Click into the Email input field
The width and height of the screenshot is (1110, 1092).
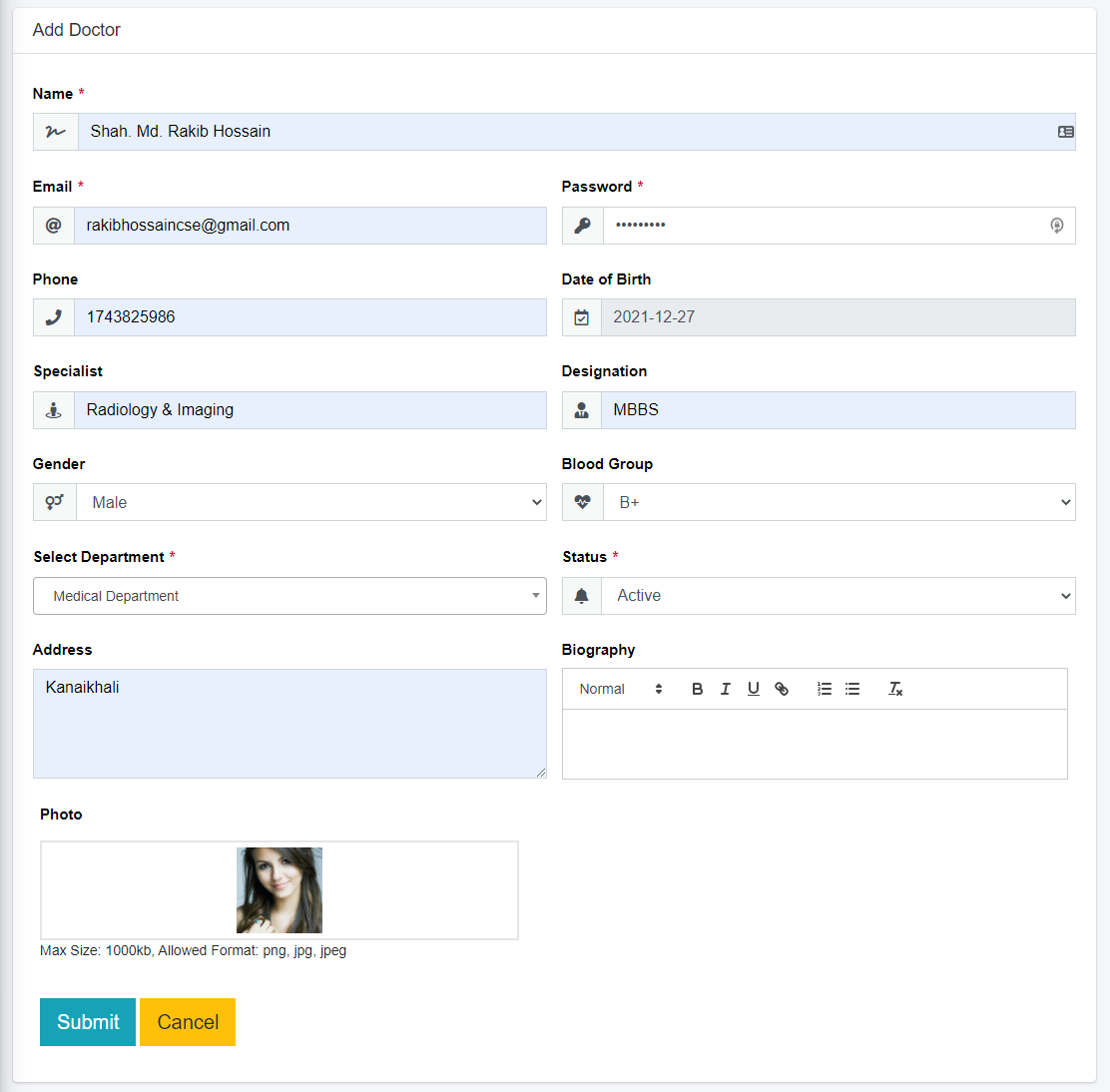tap(310, 226)
